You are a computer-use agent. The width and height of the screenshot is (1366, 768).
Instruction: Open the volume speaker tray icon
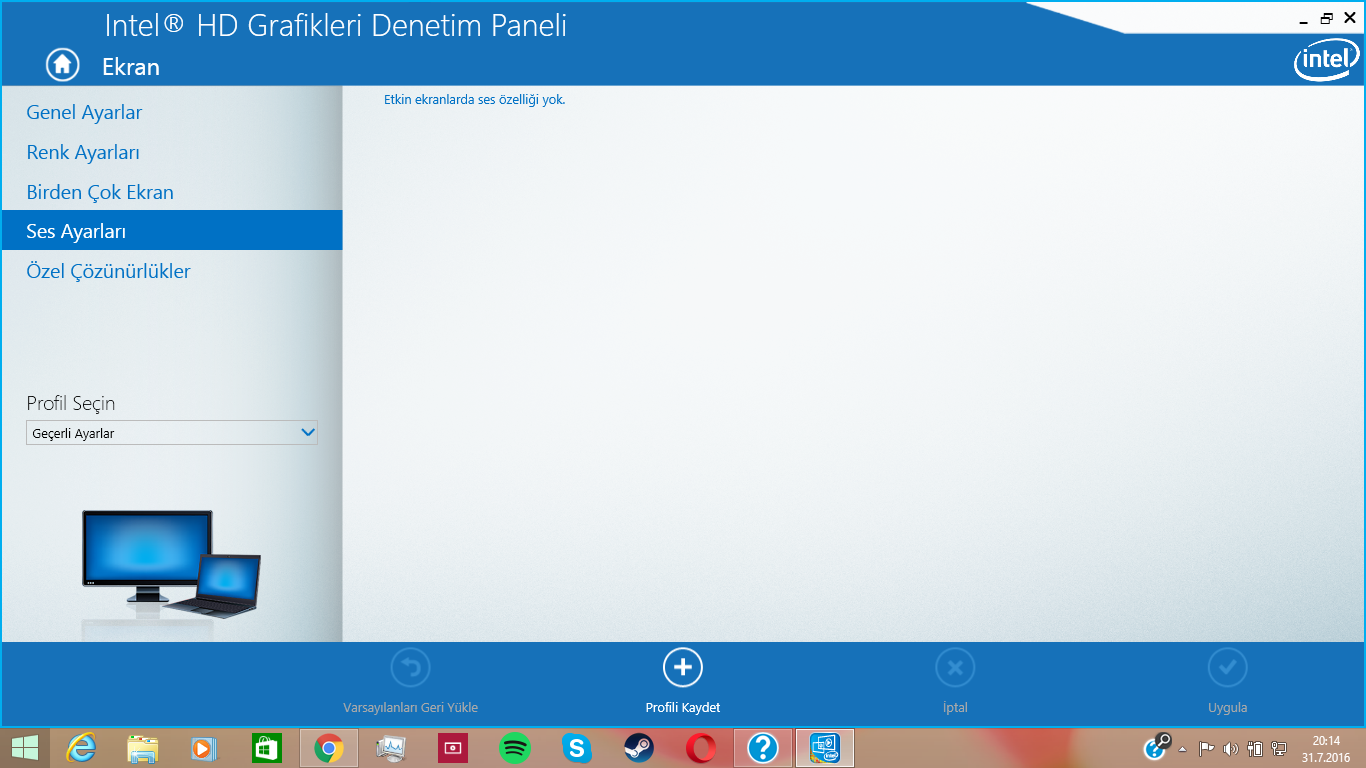(x=1231, y=749)
